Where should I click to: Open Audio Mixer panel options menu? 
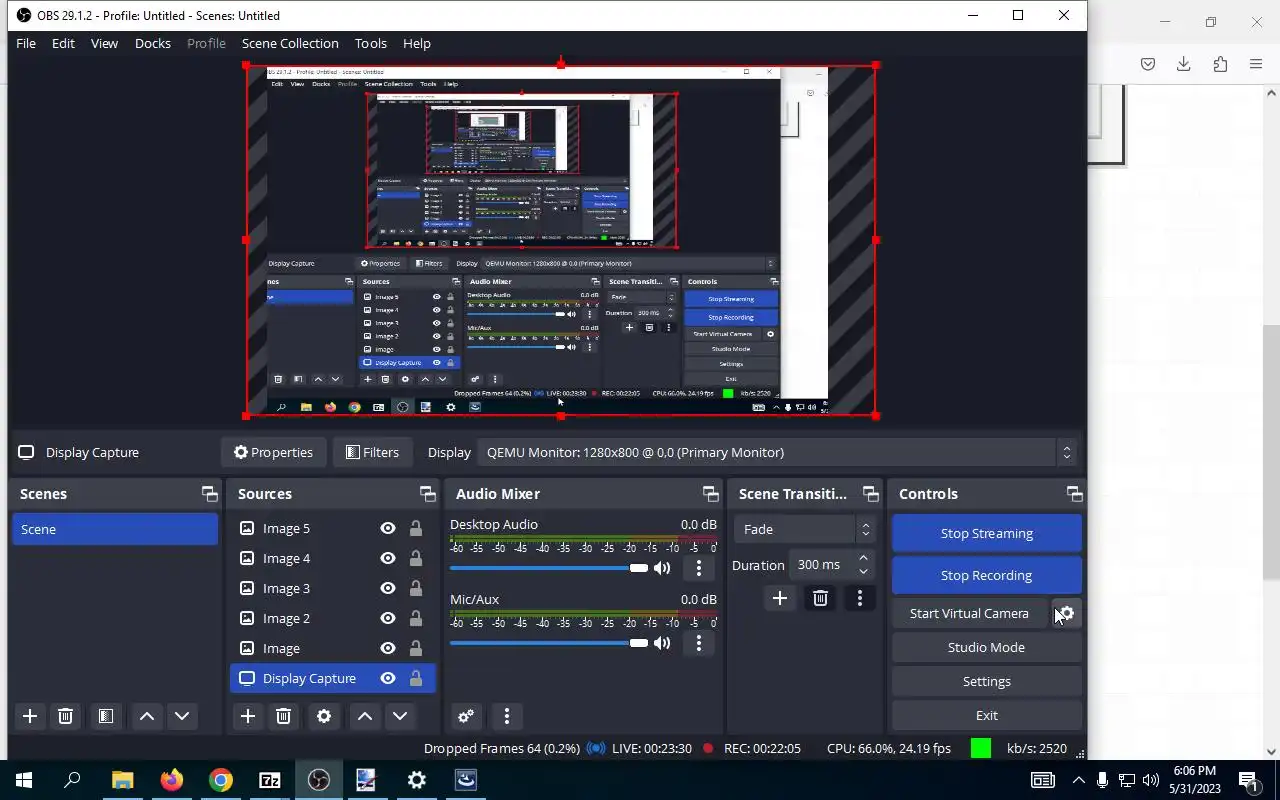click(x=507, y=716)
